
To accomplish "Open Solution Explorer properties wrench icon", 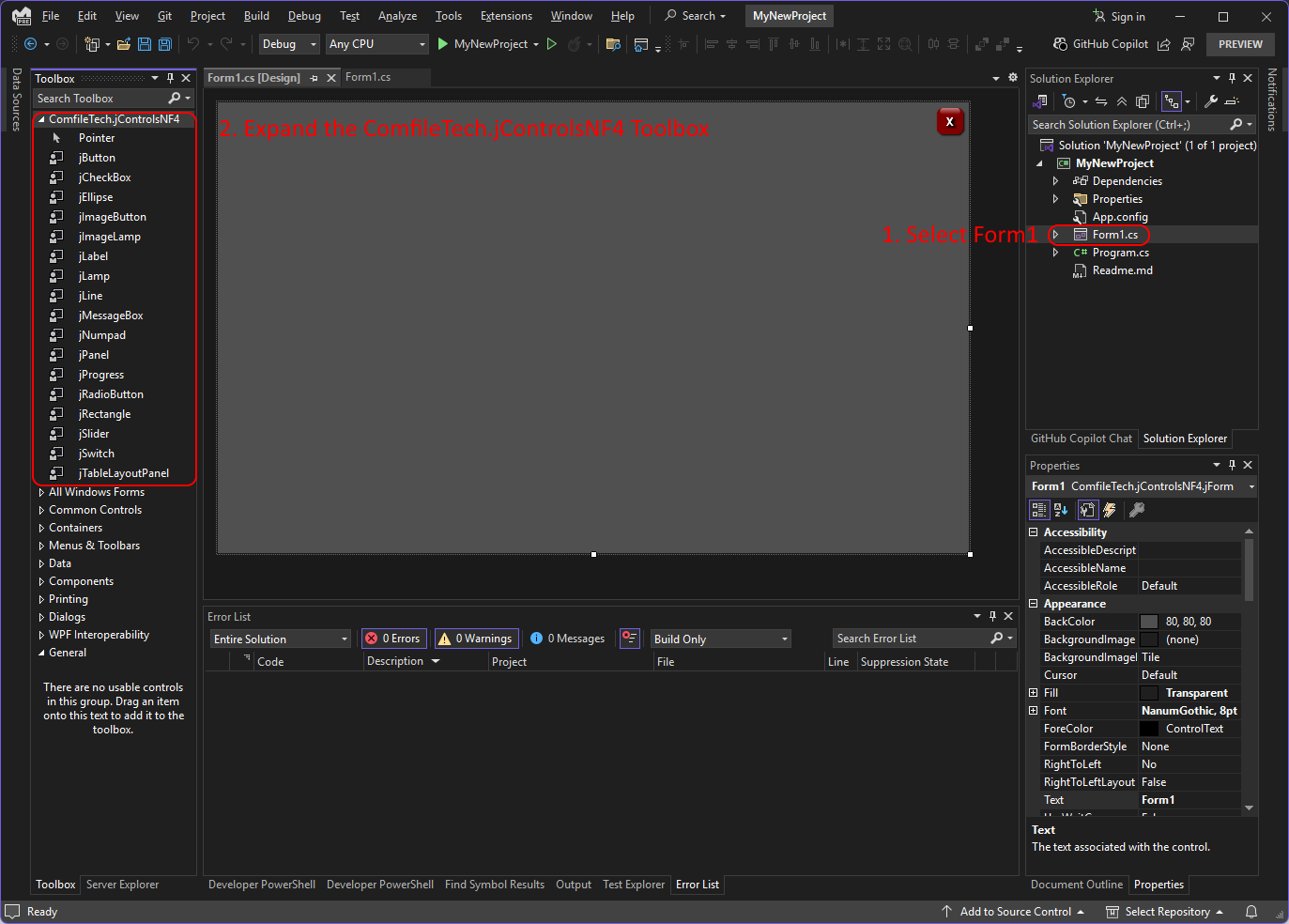I will click(x=1211, y=101).
